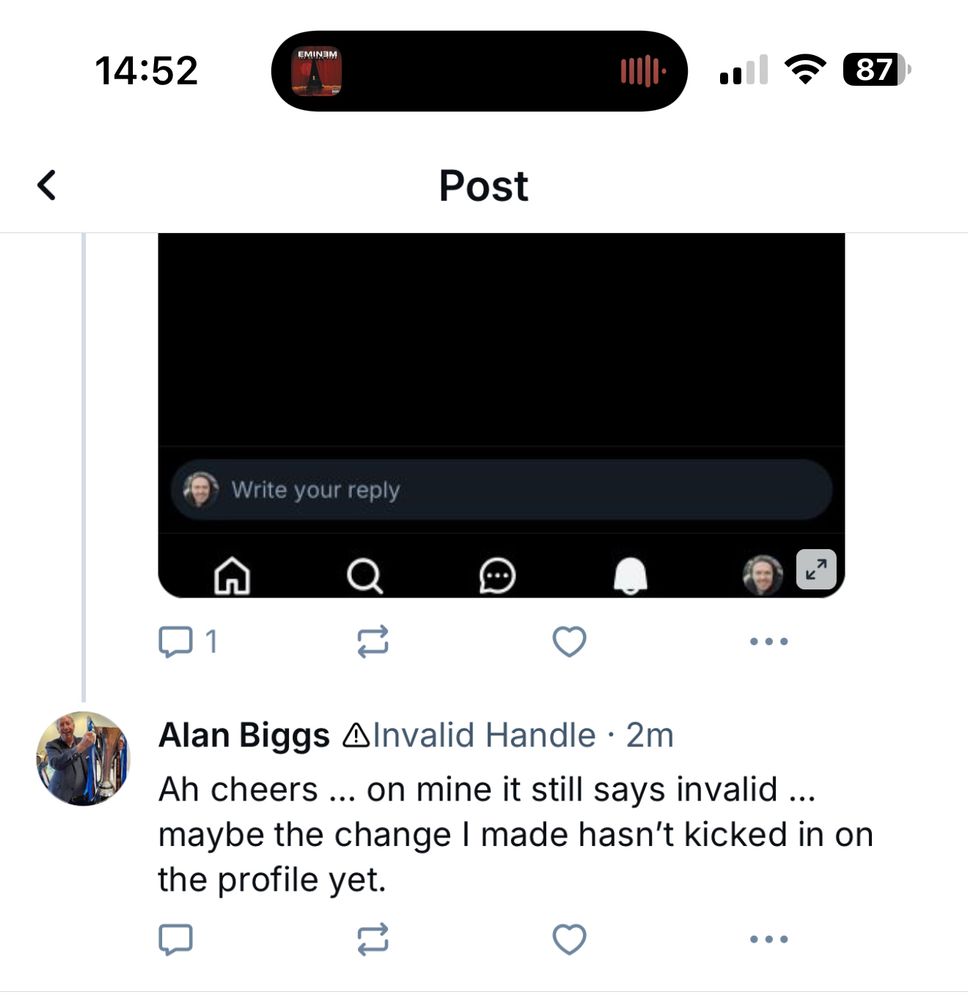This screenshot has height=1000, width=968.
Task: Click the invalid handle warning triangle icon
Action: click(x=355, y=734)
